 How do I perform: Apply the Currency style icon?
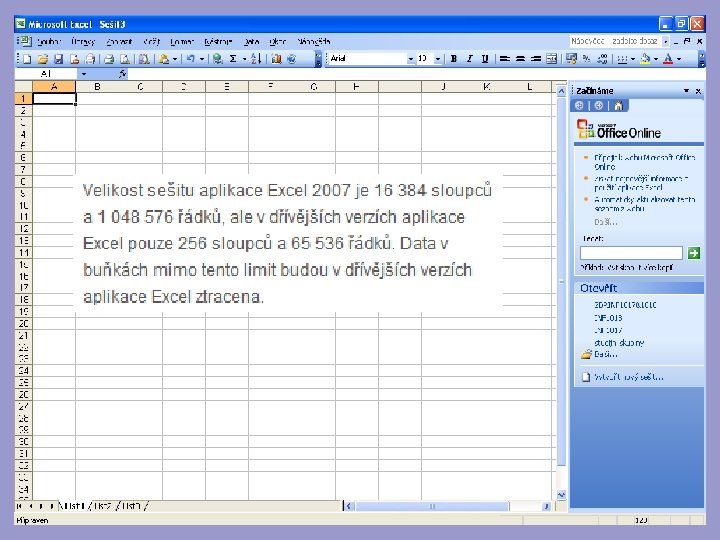tap(572, 59)
